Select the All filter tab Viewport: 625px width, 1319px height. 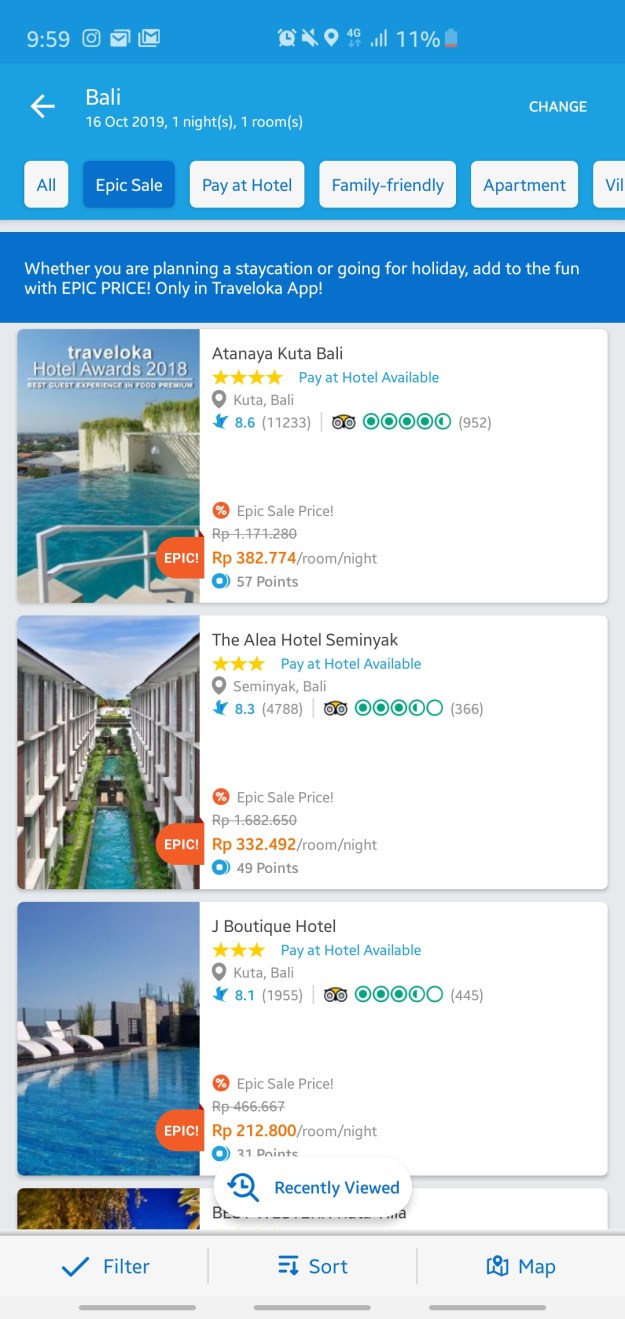(x=46, y=185)
